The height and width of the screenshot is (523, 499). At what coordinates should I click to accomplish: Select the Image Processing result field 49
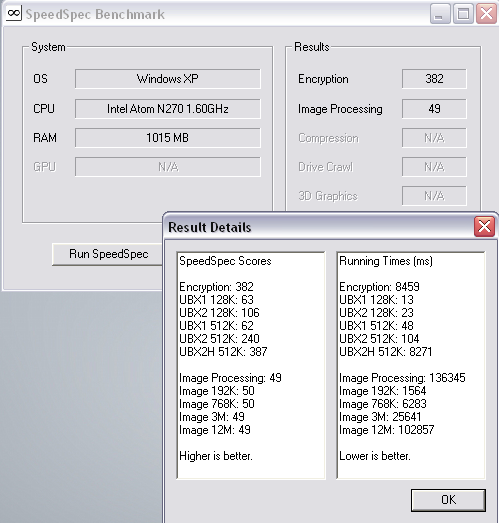434,108
